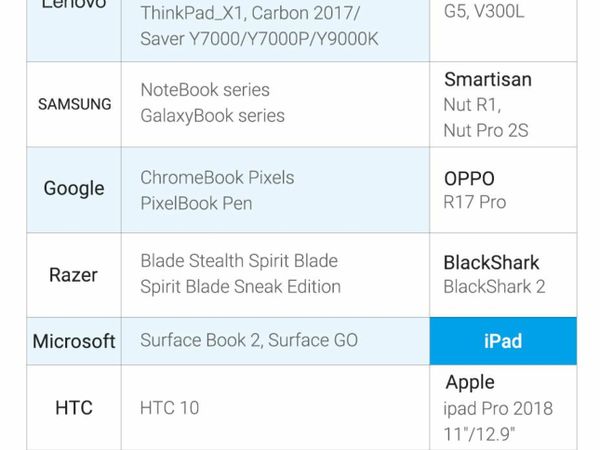Click the OPPO brand heading
The width and height of the screenshot is (600, 450).
coord(469,179)
